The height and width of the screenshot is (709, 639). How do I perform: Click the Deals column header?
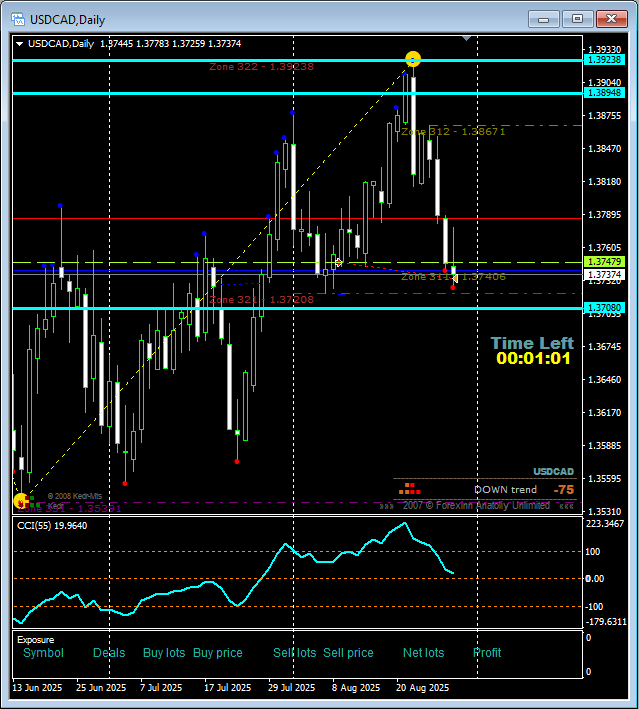tap(109, 653)
